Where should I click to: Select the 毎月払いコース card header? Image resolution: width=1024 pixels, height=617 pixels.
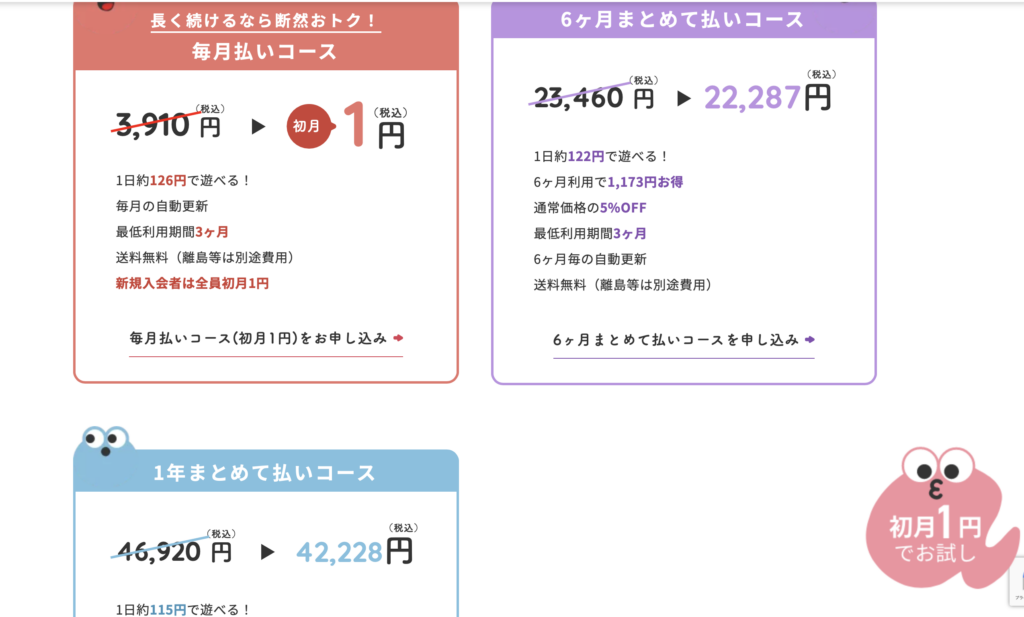point(265,52)
